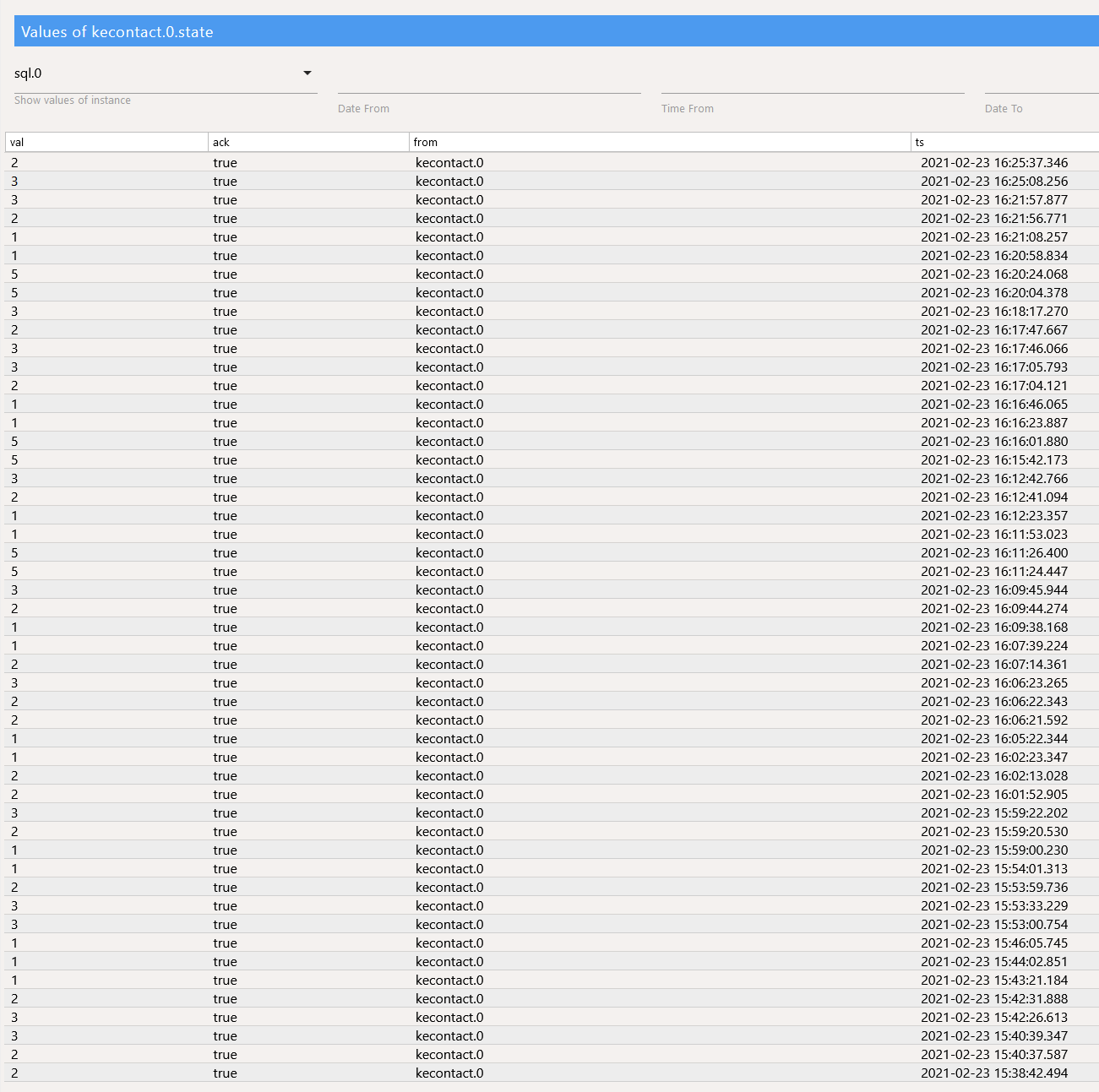
Task: Select timestamp 2021-02-23 15:42:26.613
Action: 994,1018
